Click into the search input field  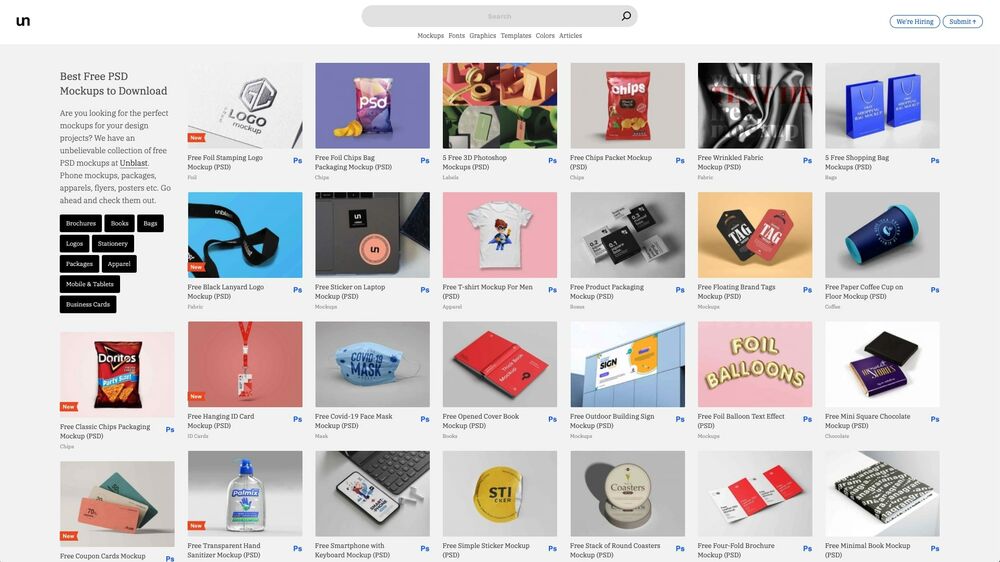coord(491,16)
